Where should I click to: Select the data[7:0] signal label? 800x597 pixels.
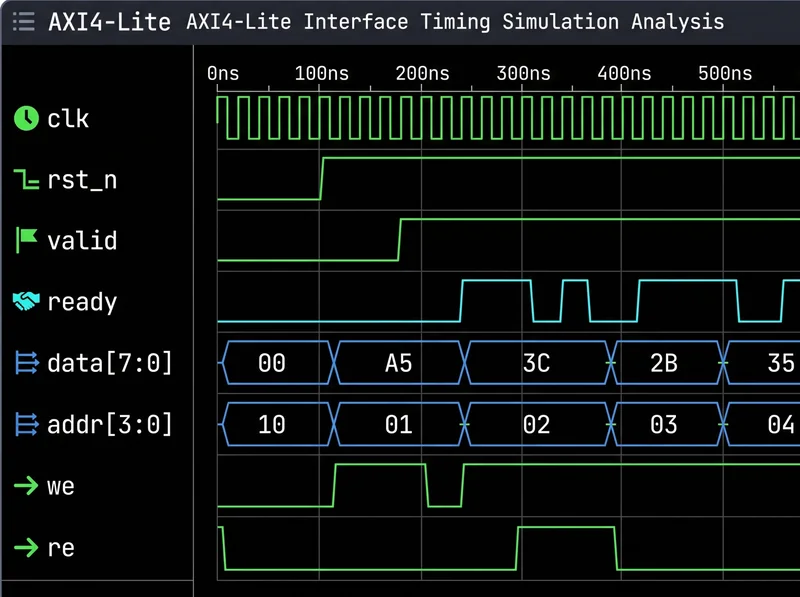pyautogui.click(x=110, y=363)
